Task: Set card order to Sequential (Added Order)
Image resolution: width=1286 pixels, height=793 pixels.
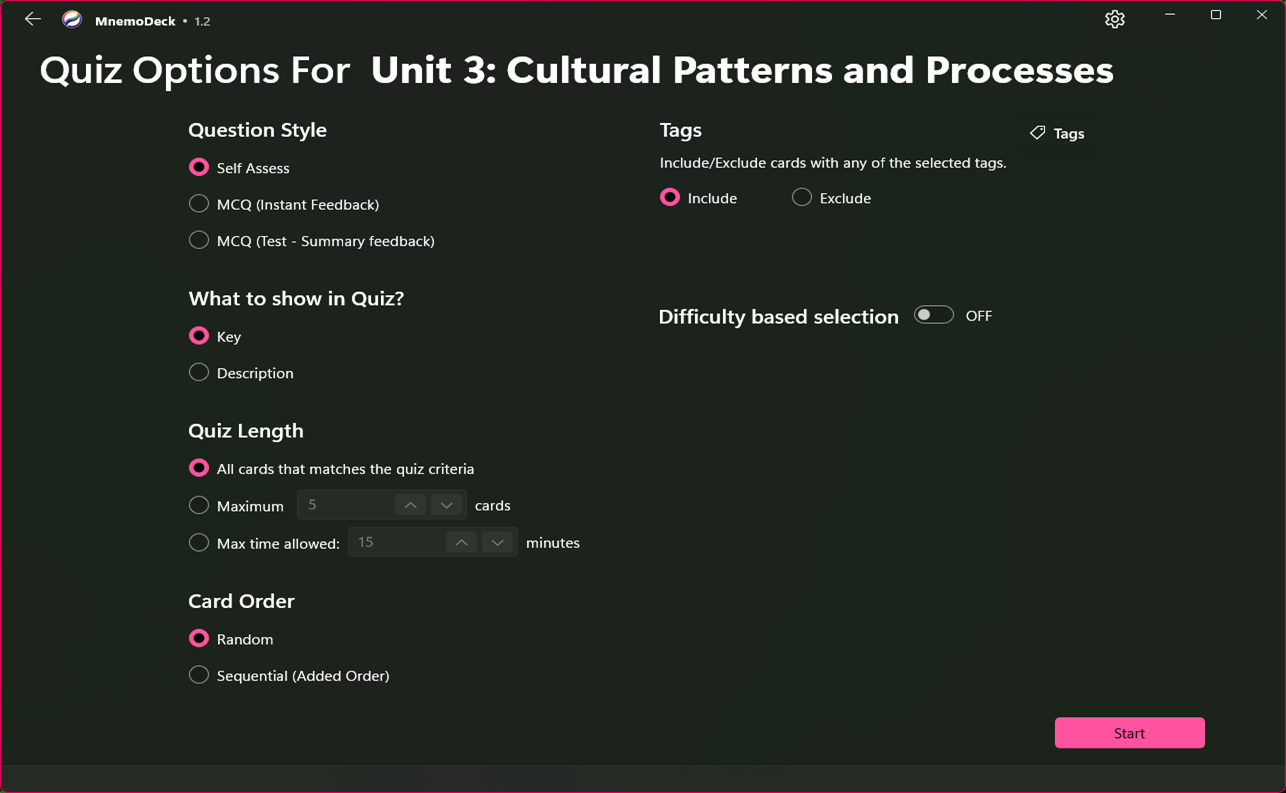Action: pyautogui.click(x=198, y=675)
